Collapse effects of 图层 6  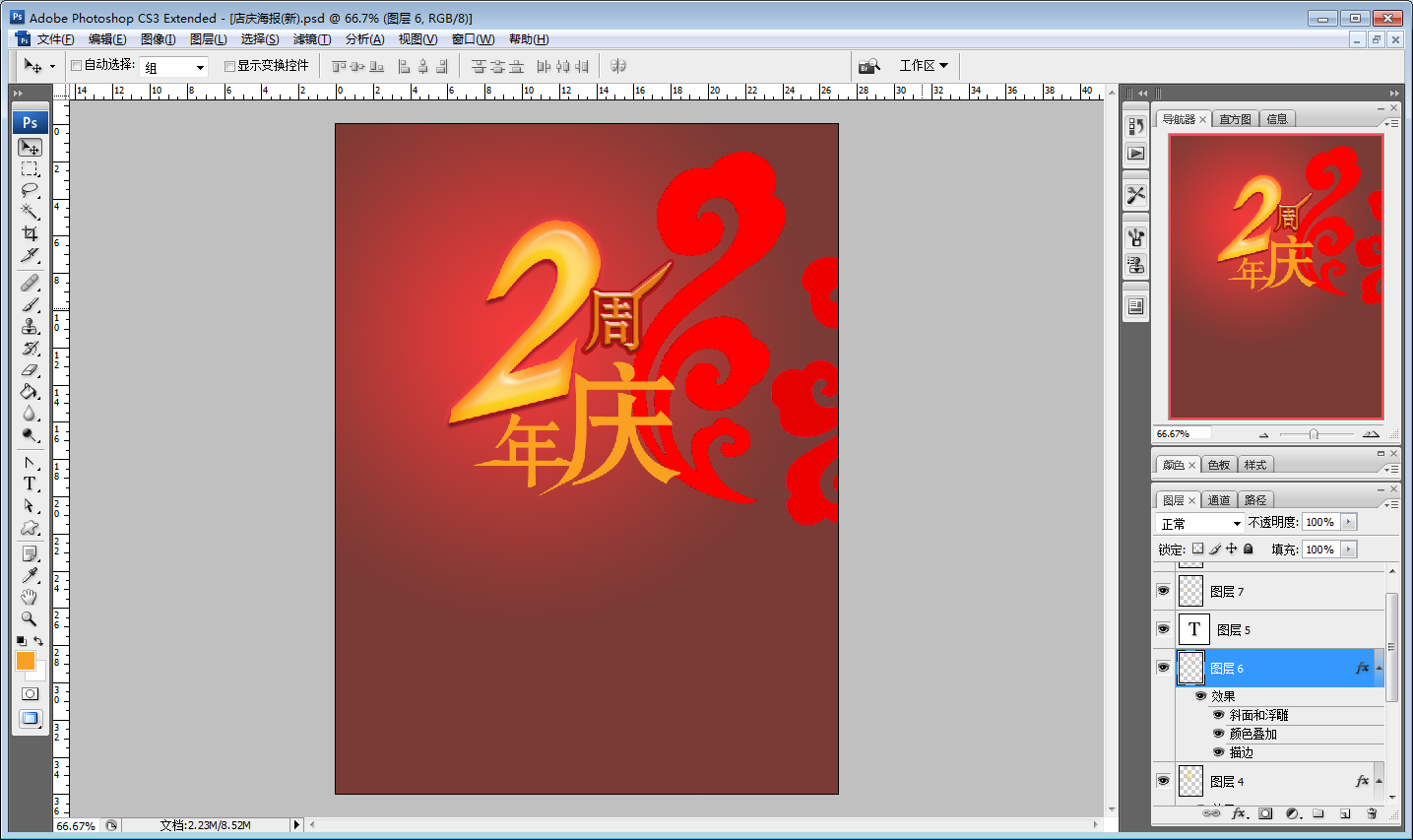click(x=1379, y=669)
